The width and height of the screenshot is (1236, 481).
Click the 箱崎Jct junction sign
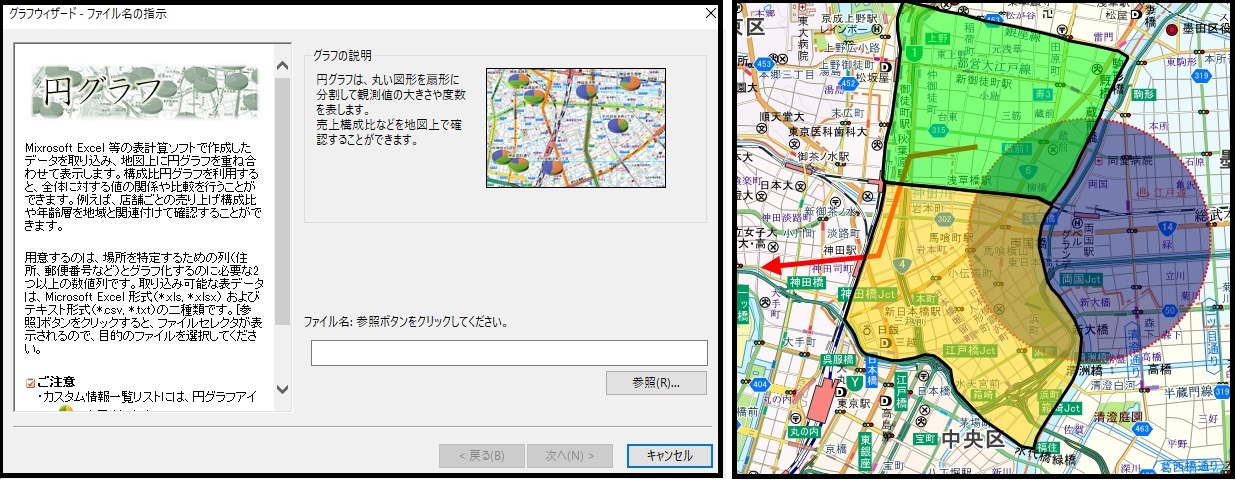(1061, 408)
